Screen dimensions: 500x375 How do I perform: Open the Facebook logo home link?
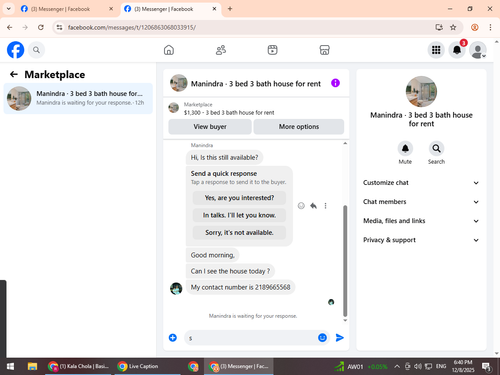pos(15,50)
